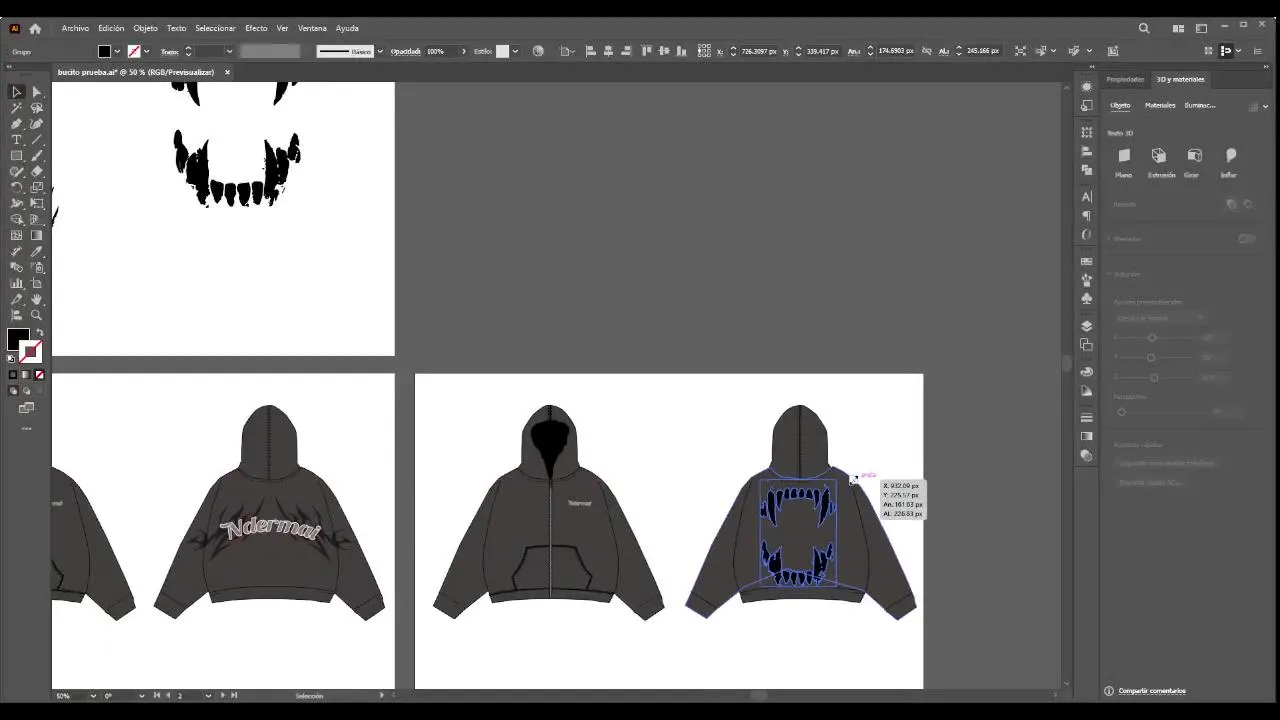The width and height of the screenshot is (1280, 720).
Task: Set paint mode to Gradient
Action: point(26,375)
